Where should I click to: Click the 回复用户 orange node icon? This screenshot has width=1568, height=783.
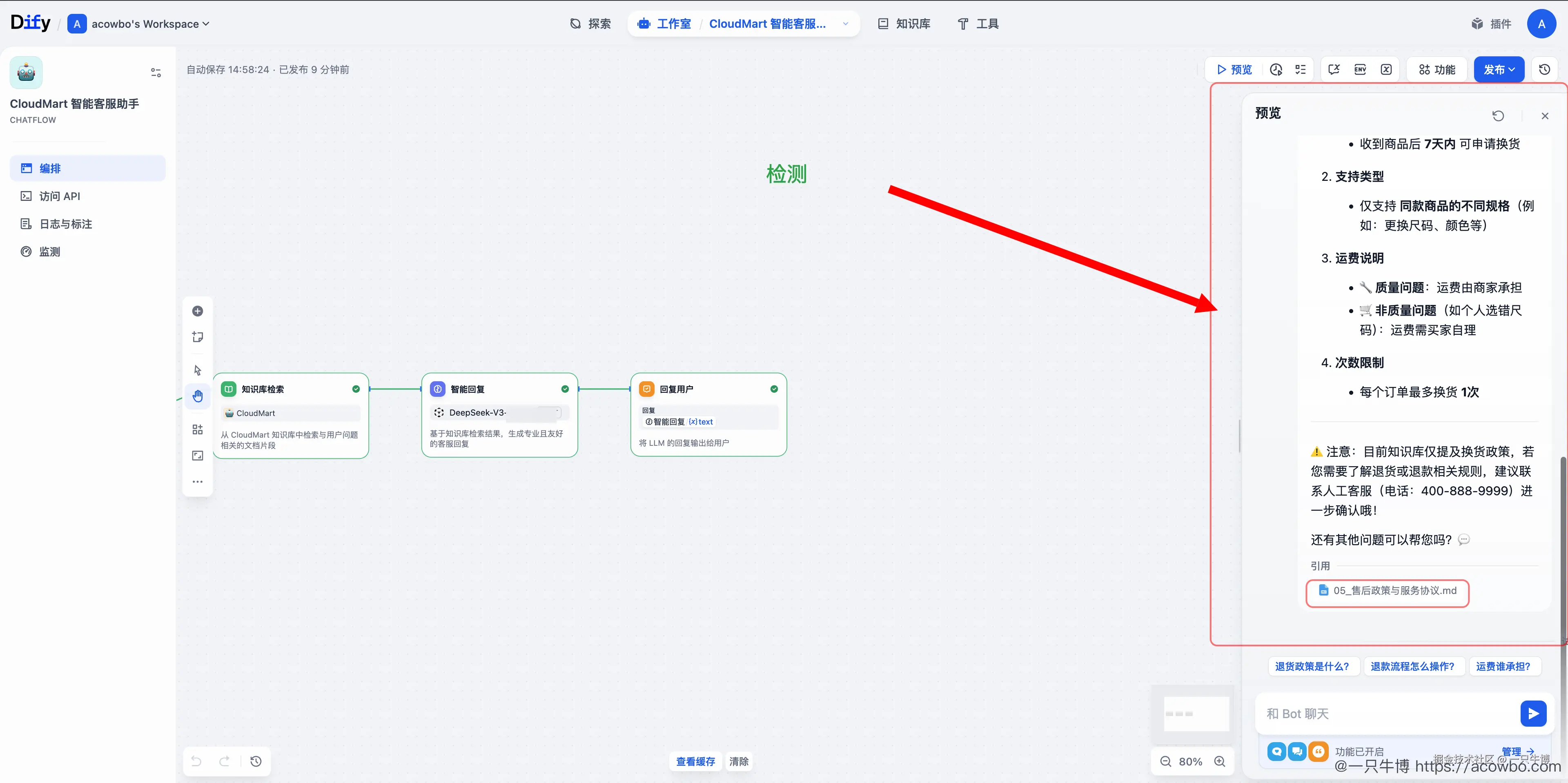click(x=647, y=389)
